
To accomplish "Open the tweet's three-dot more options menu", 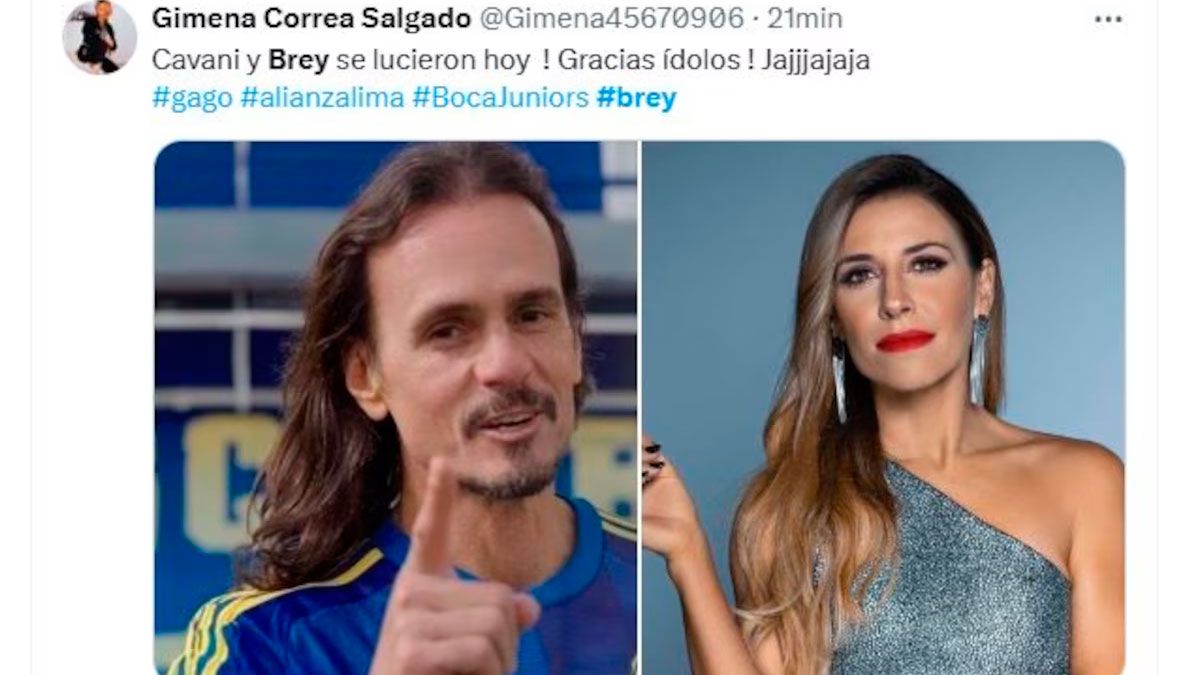I will point(1108,19).
